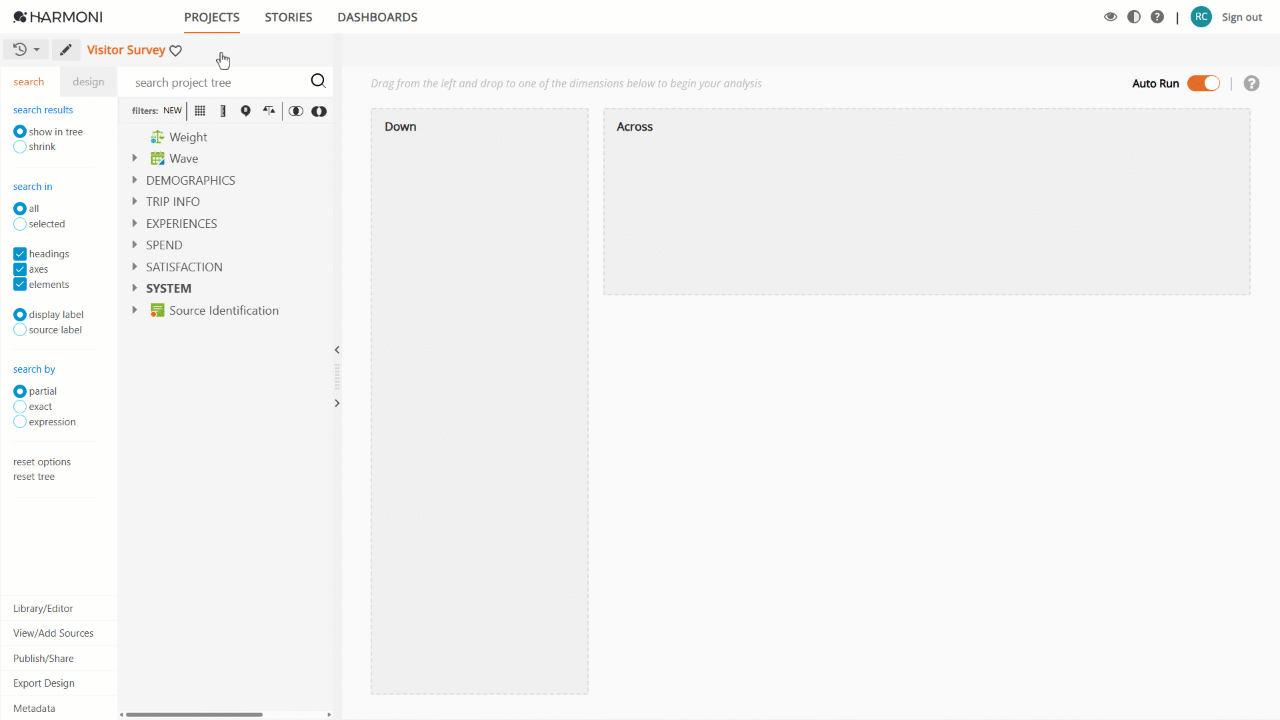
Task: Expand the DEMOGRAPHICS group
Action: tap(135, 180)
